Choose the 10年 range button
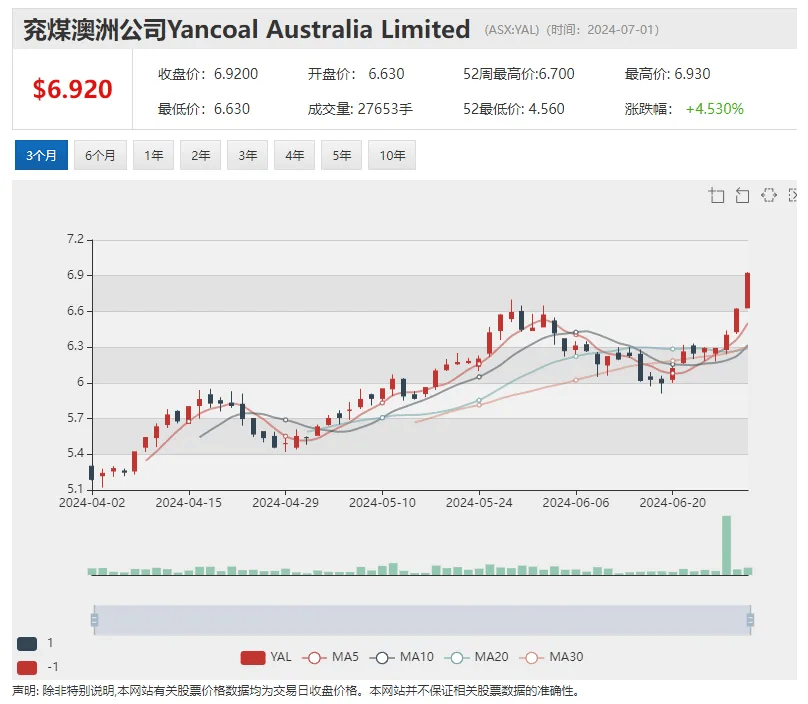 (x=392, y=155)
